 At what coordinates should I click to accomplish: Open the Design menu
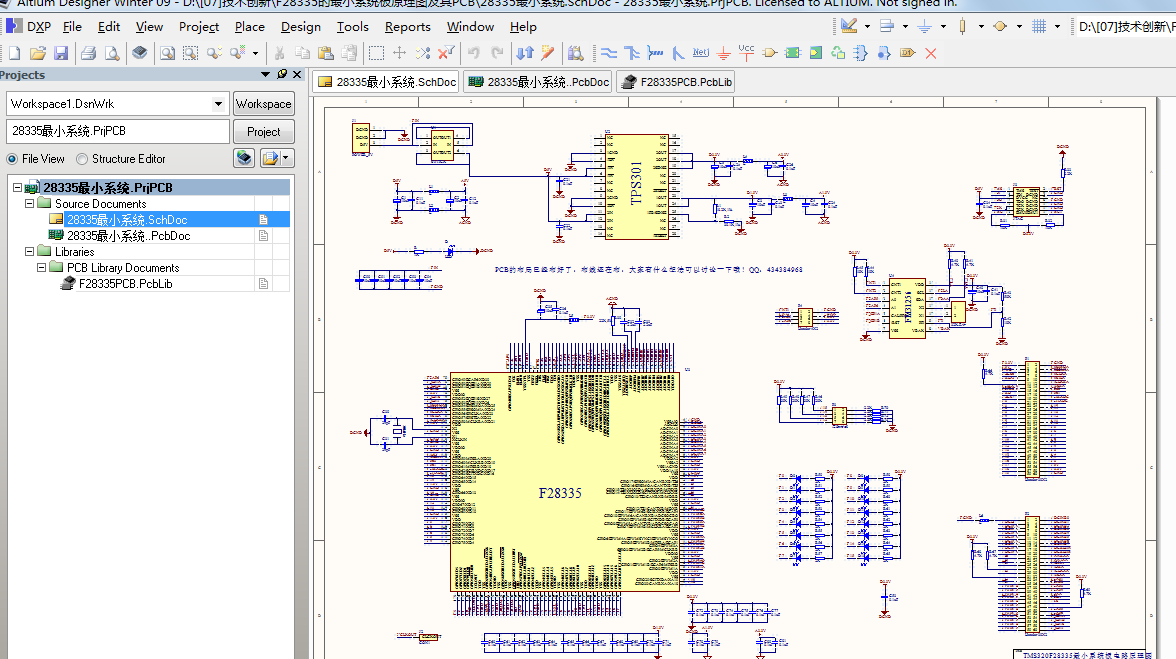[301, 26]
